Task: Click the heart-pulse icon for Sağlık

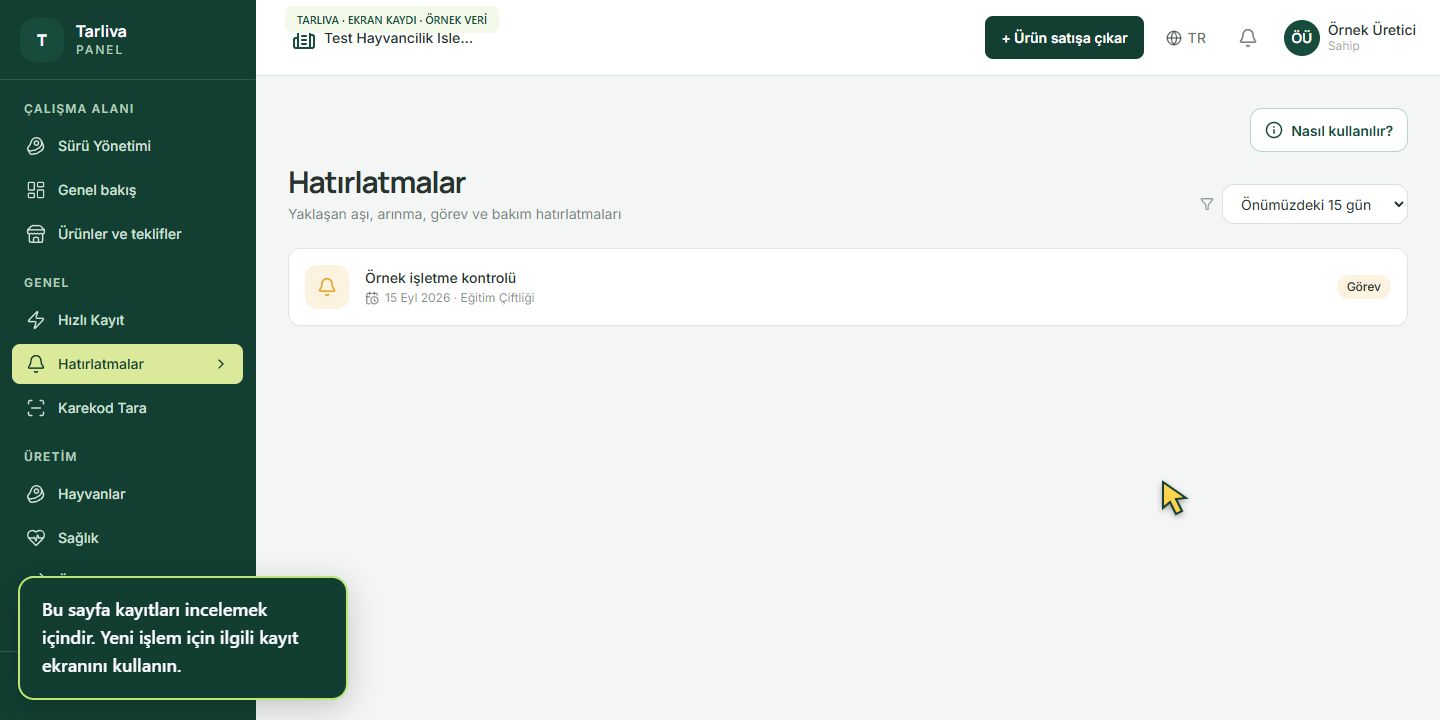Action: [36, 538]
